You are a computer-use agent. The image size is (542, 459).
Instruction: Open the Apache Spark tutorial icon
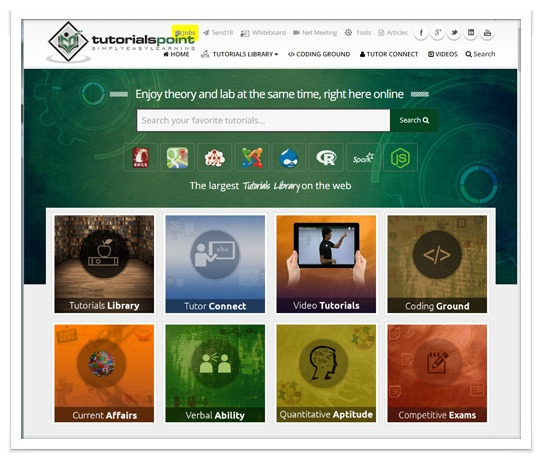click(363, 158)
